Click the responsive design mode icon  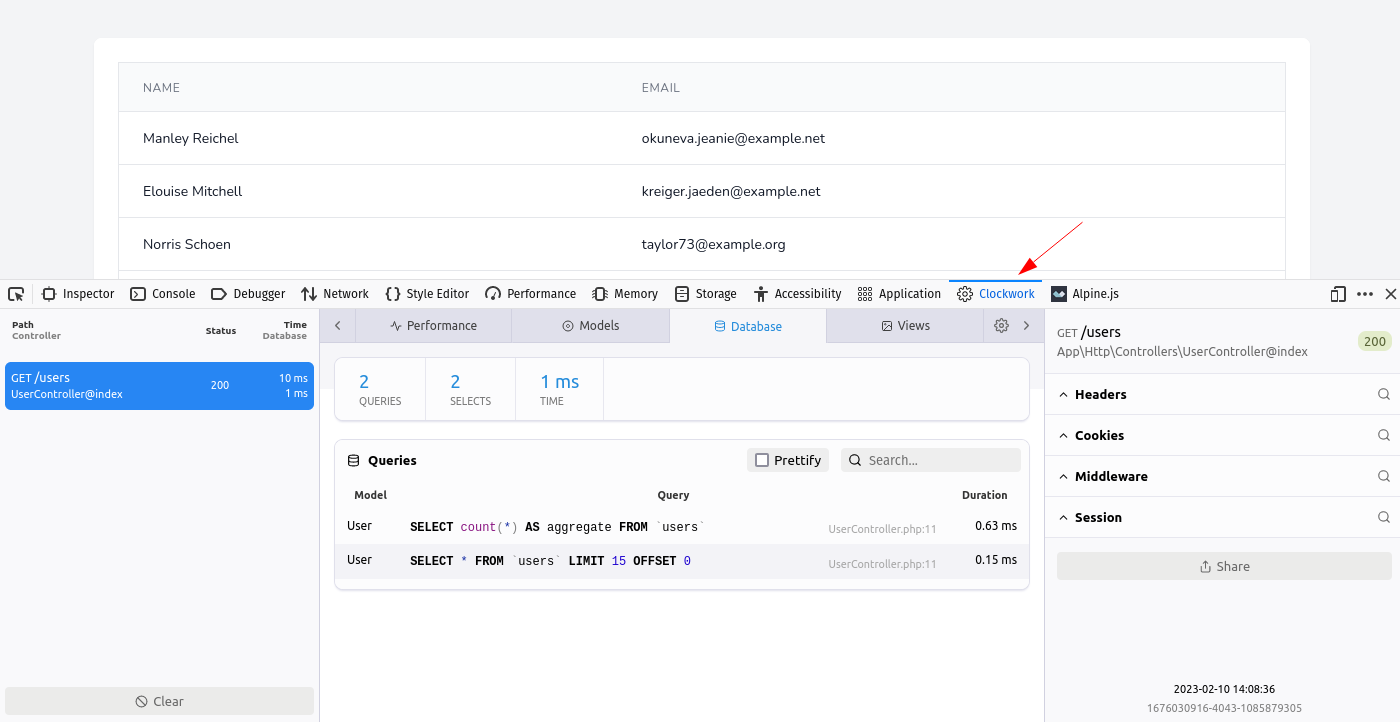[x=1338, y=294]
